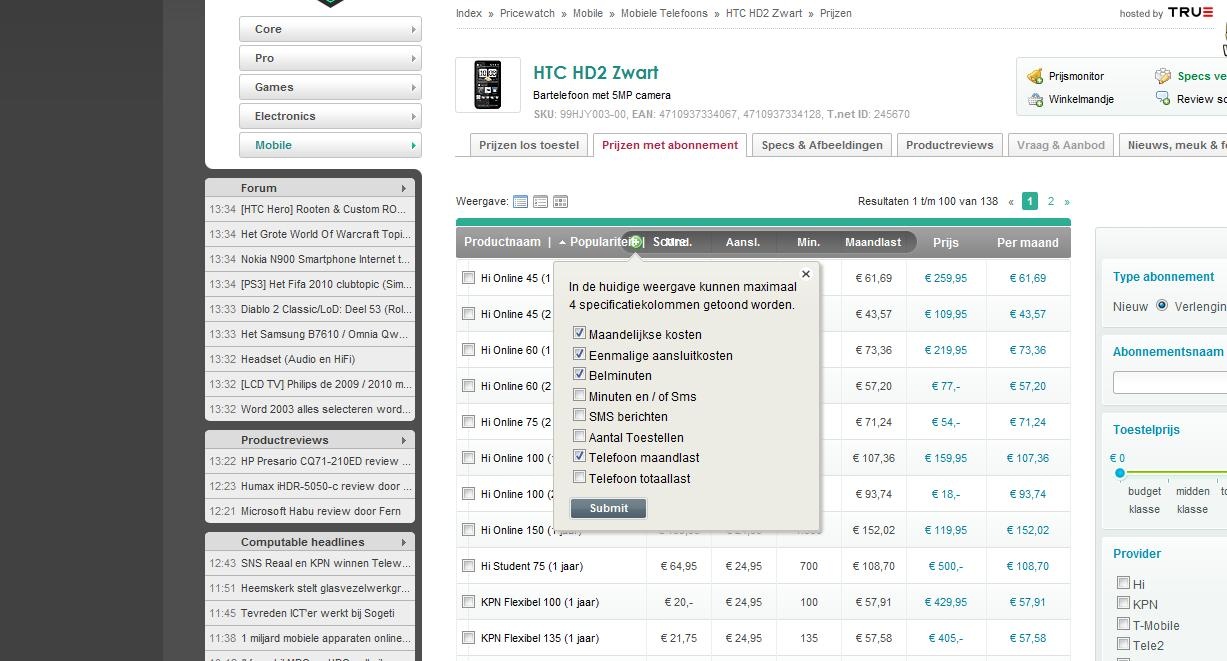1227x661 pixels.
Task: Open the Specs & Afbeeldingen tab
Action: coord(822,145)
